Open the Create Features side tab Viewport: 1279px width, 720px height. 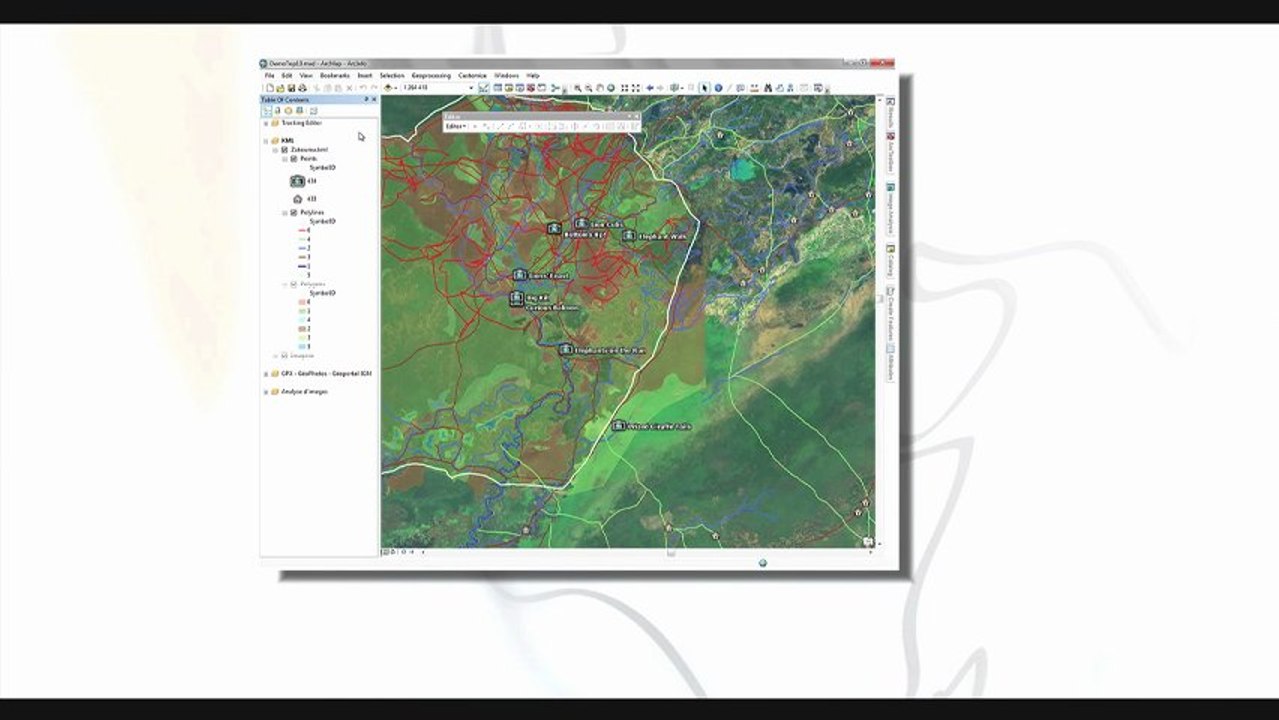point(890,316)
